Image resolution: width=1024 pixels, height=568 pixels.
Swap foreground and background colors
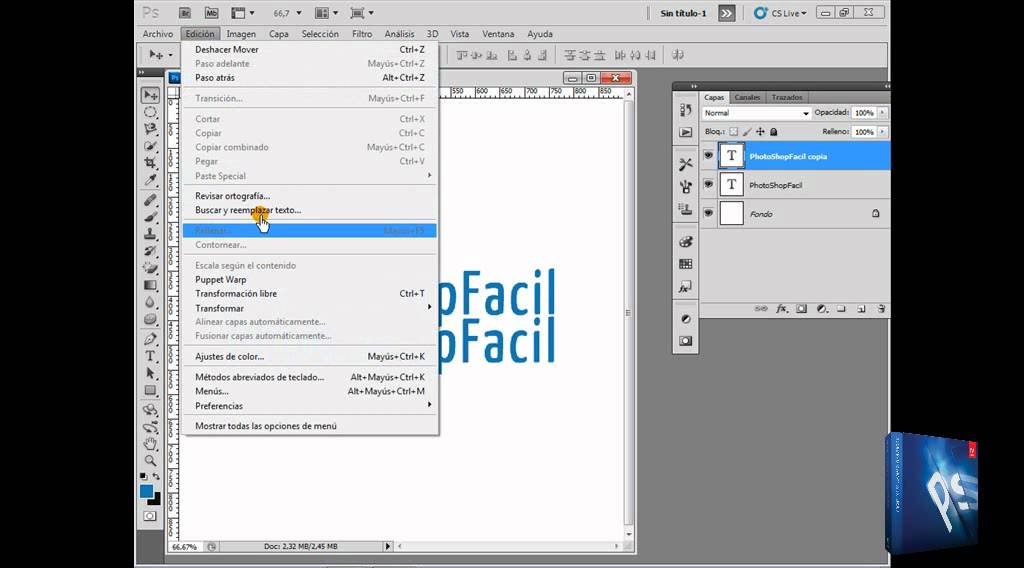click(156, 477)
